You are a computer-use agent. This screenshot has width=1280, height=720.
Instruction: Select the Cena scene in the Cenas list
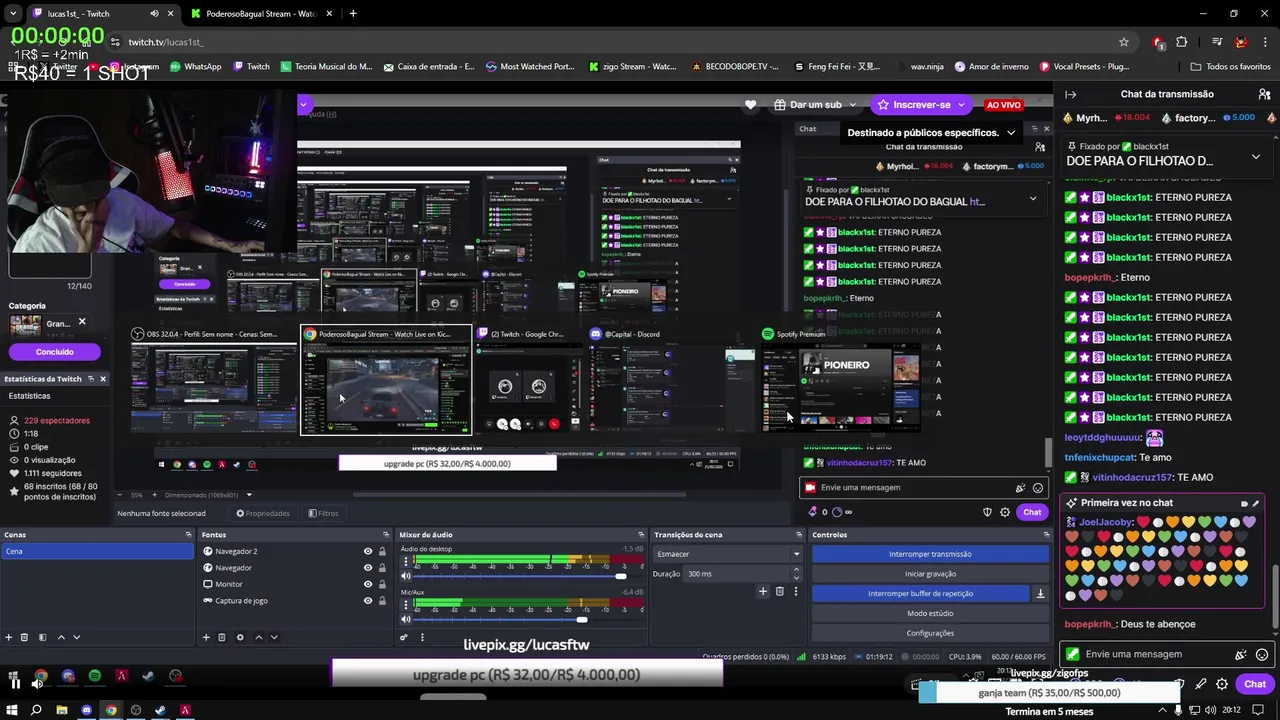[97, 551]
